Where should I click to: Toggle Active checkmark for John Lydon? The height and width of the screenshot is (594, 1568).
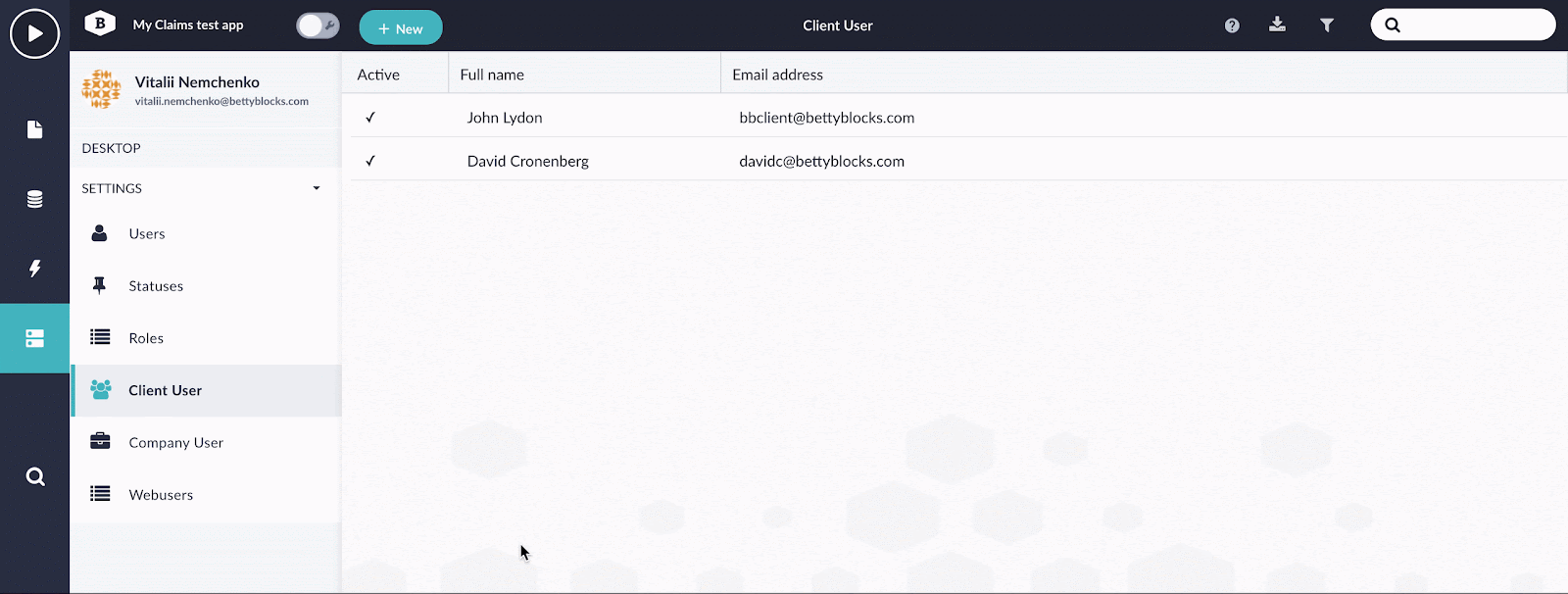coord(370,118)
